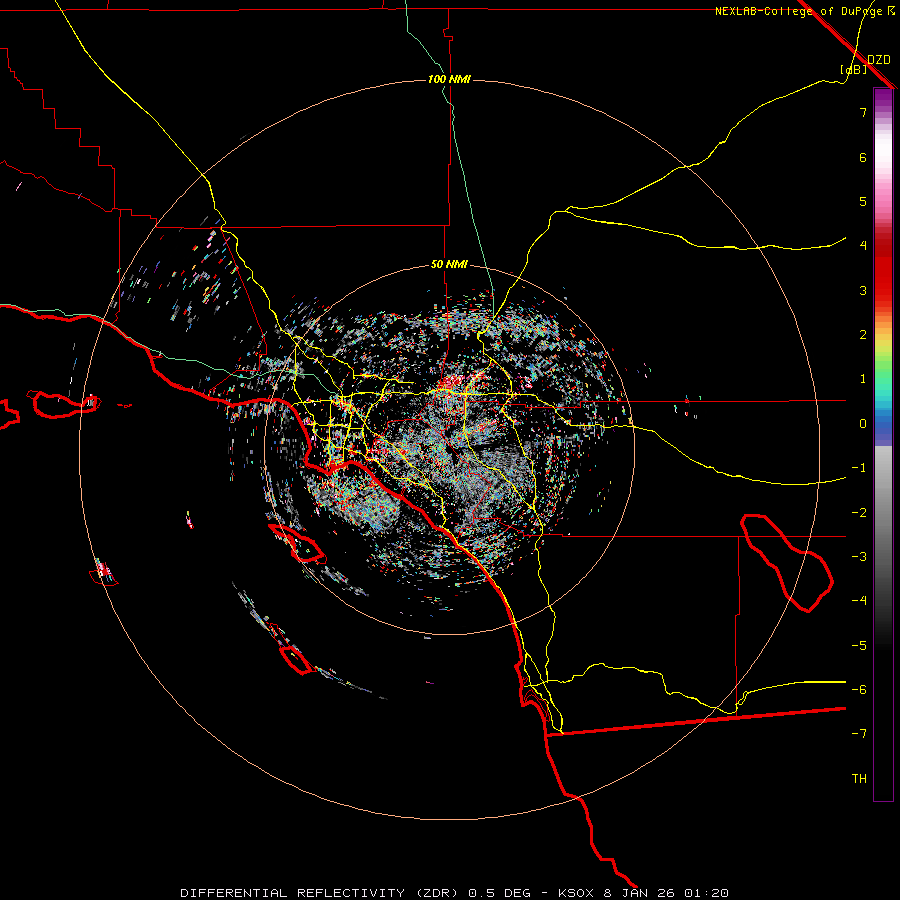This screenshot has height=900, width=900.
Task: Select the -6 value on the scale
Action: [x=859, y=690]
